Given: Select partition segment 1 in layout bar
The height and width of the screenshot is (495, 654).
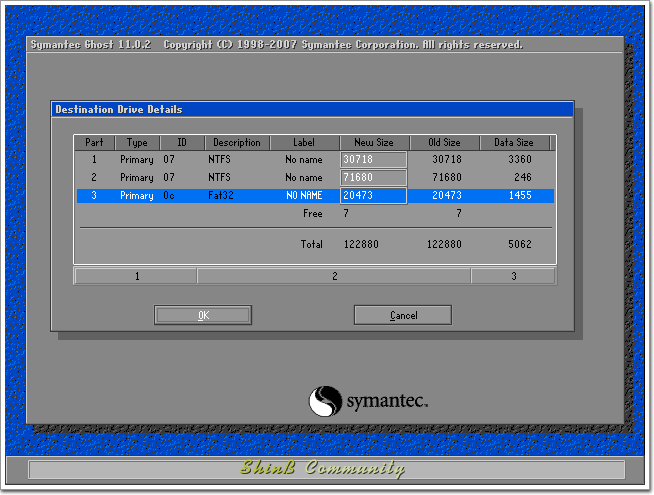Looking at the screenshot, I should click(x=136, y=276).
